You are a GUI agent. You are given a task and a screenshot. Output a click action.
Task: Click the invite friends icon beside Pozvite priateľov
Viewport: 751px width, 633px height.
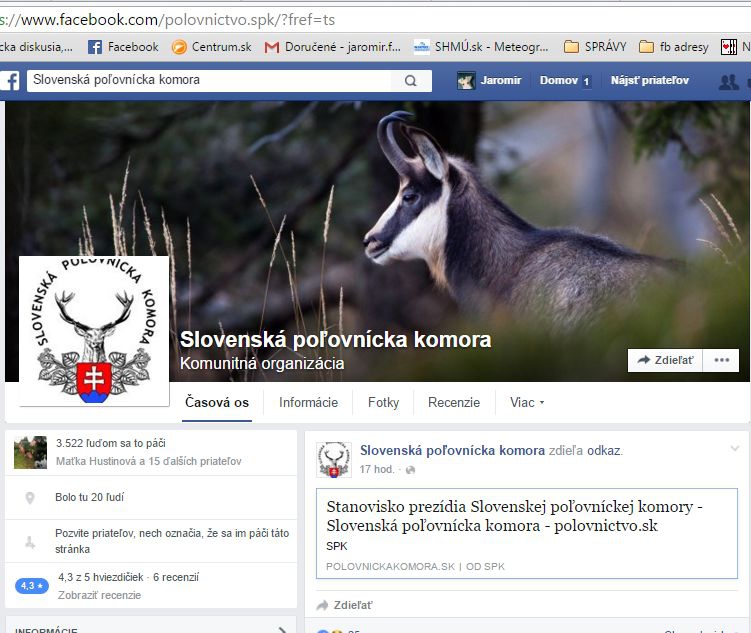tap(30, 543)
